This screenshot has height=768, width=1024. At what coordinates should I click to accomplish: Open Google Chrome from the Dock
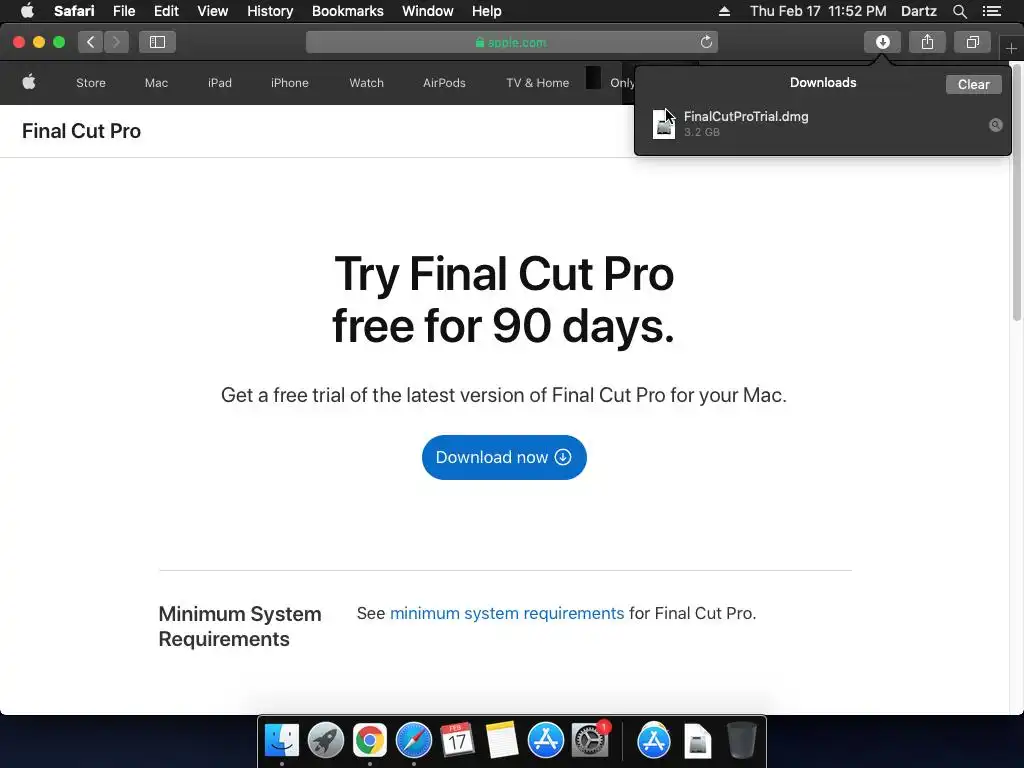pyautogui.click(x=370, y=741)
